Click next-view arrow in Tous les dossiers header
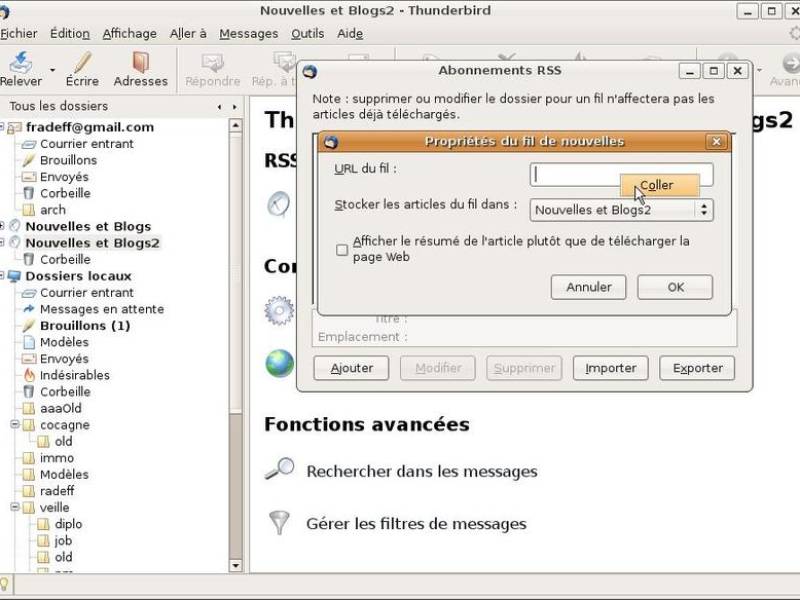 (x=235, y=107)
